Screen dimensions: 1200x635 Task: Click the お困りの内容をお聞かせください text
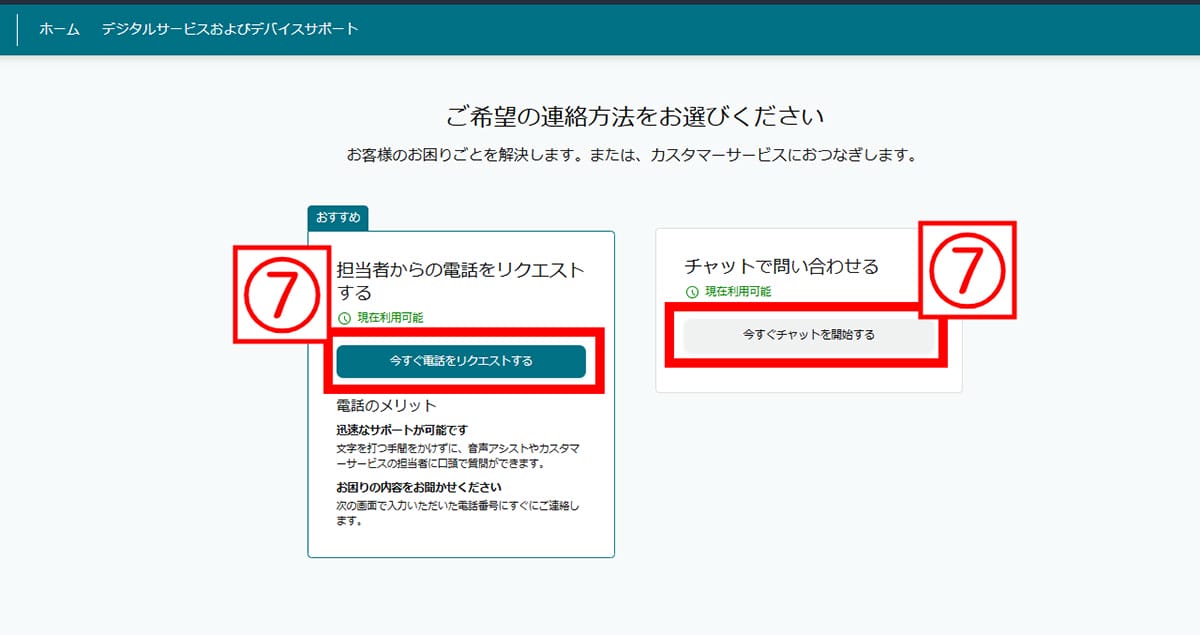pyautogui.click(x=418, y=487)
